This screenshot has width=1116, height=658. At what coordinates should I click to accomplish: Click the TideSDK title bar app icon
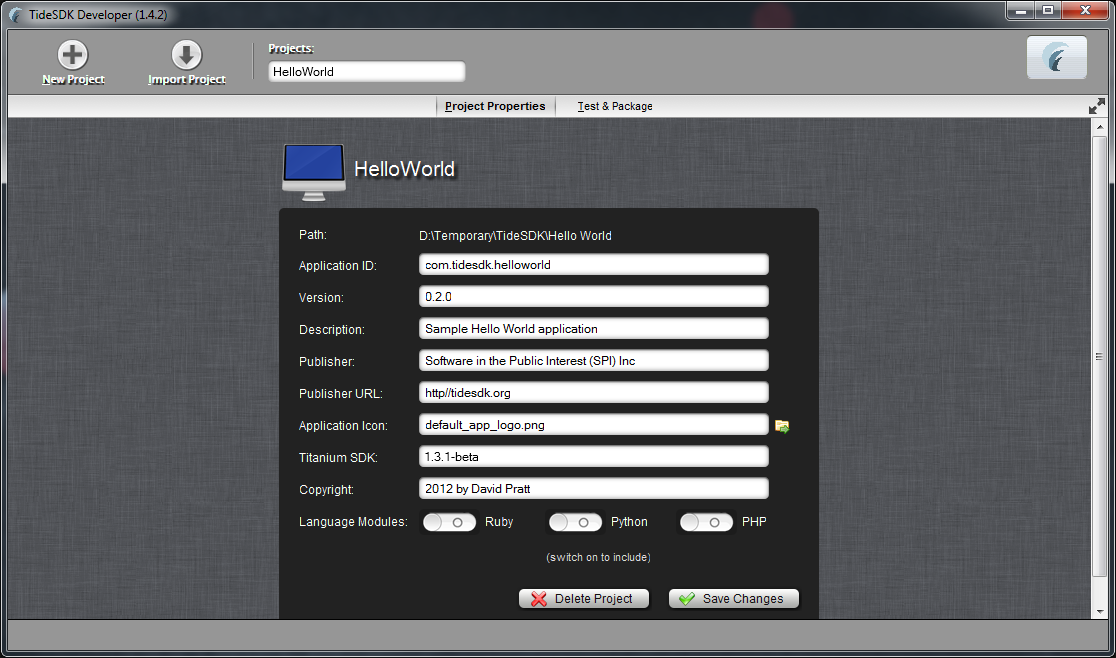coord(15,15)
